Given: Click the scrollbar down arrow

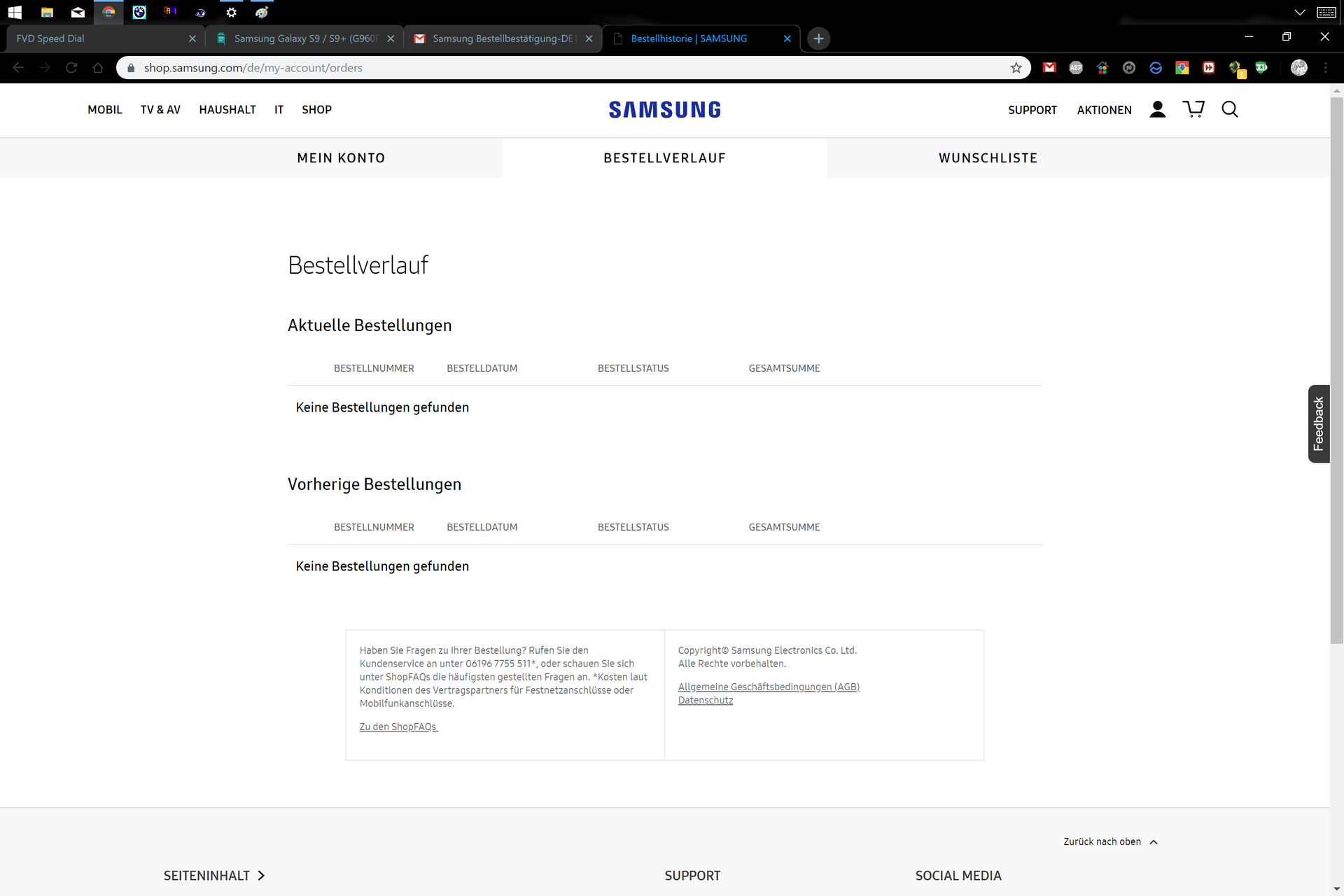Looking at the screenshot, I should pyautogui.click(x=1336, y=889).
